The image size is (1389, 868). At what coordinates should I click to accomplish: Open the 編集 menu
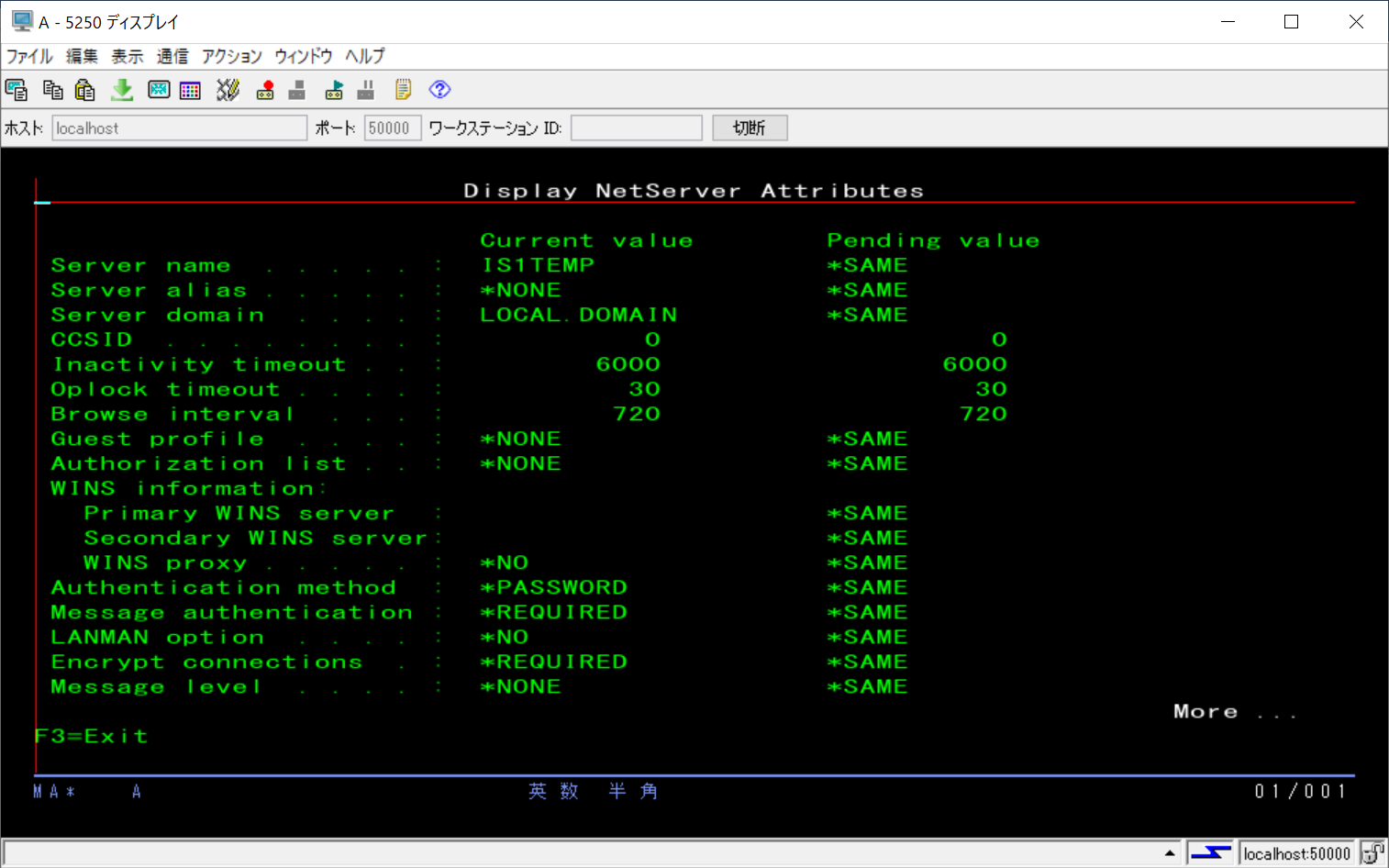click(82, 56)
